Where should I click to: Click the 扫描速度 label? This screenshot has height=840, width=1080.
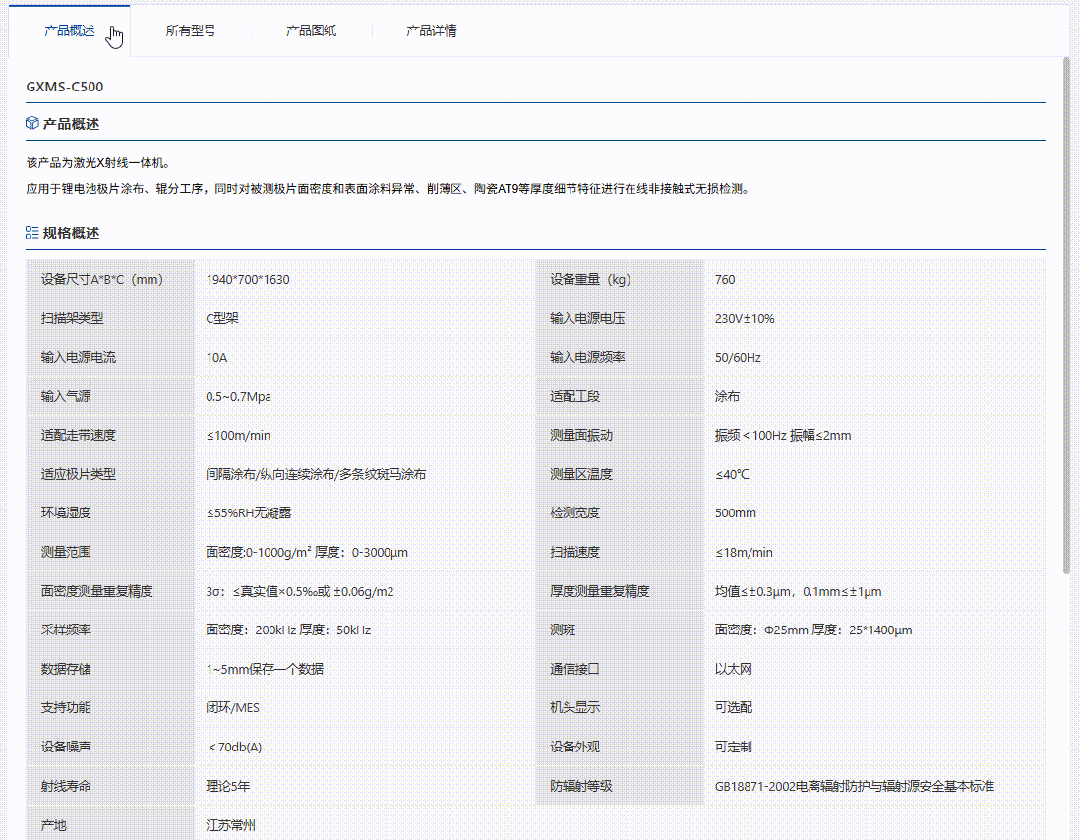(x=575, y=552)
